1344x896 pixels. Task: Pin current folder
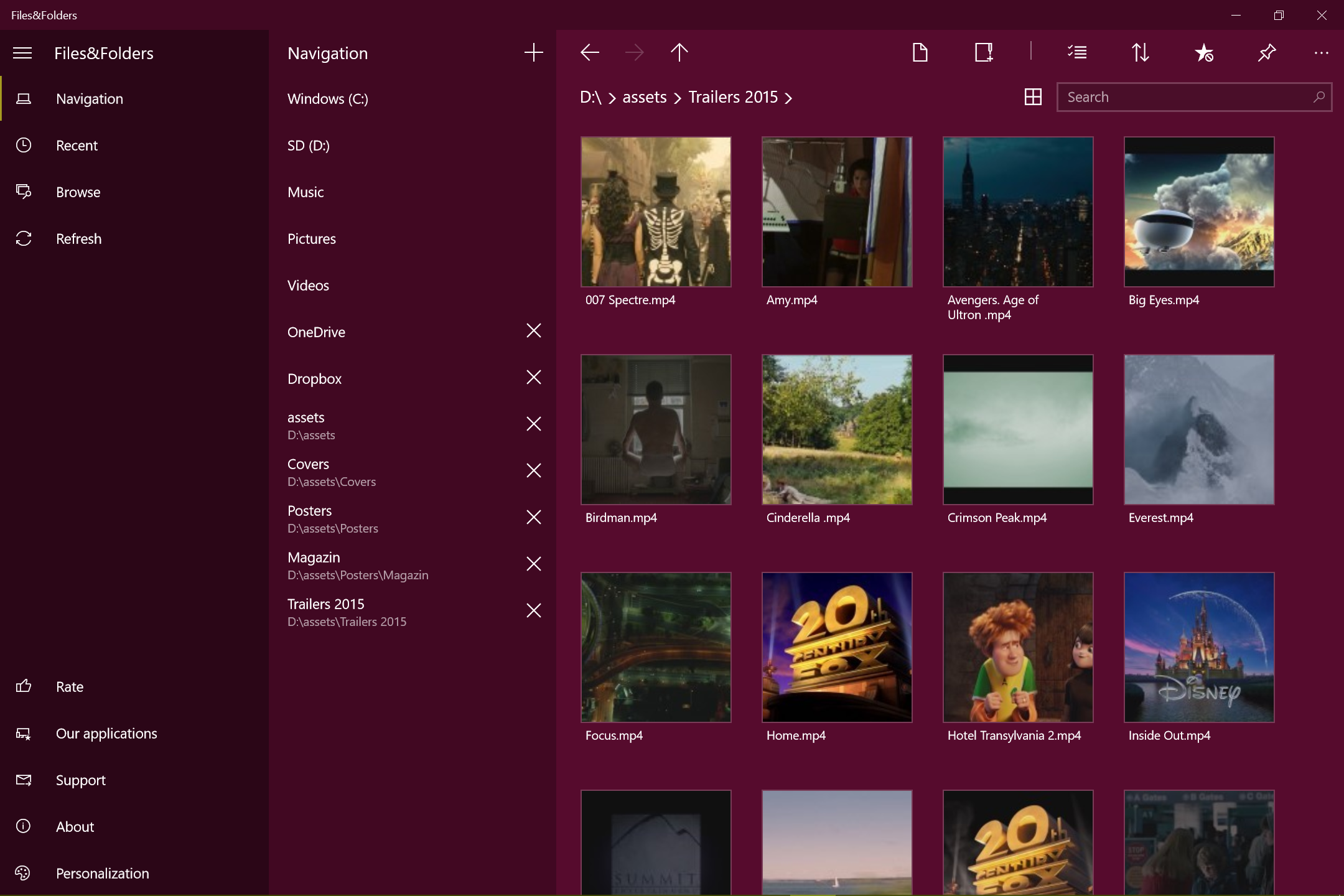1266,52
